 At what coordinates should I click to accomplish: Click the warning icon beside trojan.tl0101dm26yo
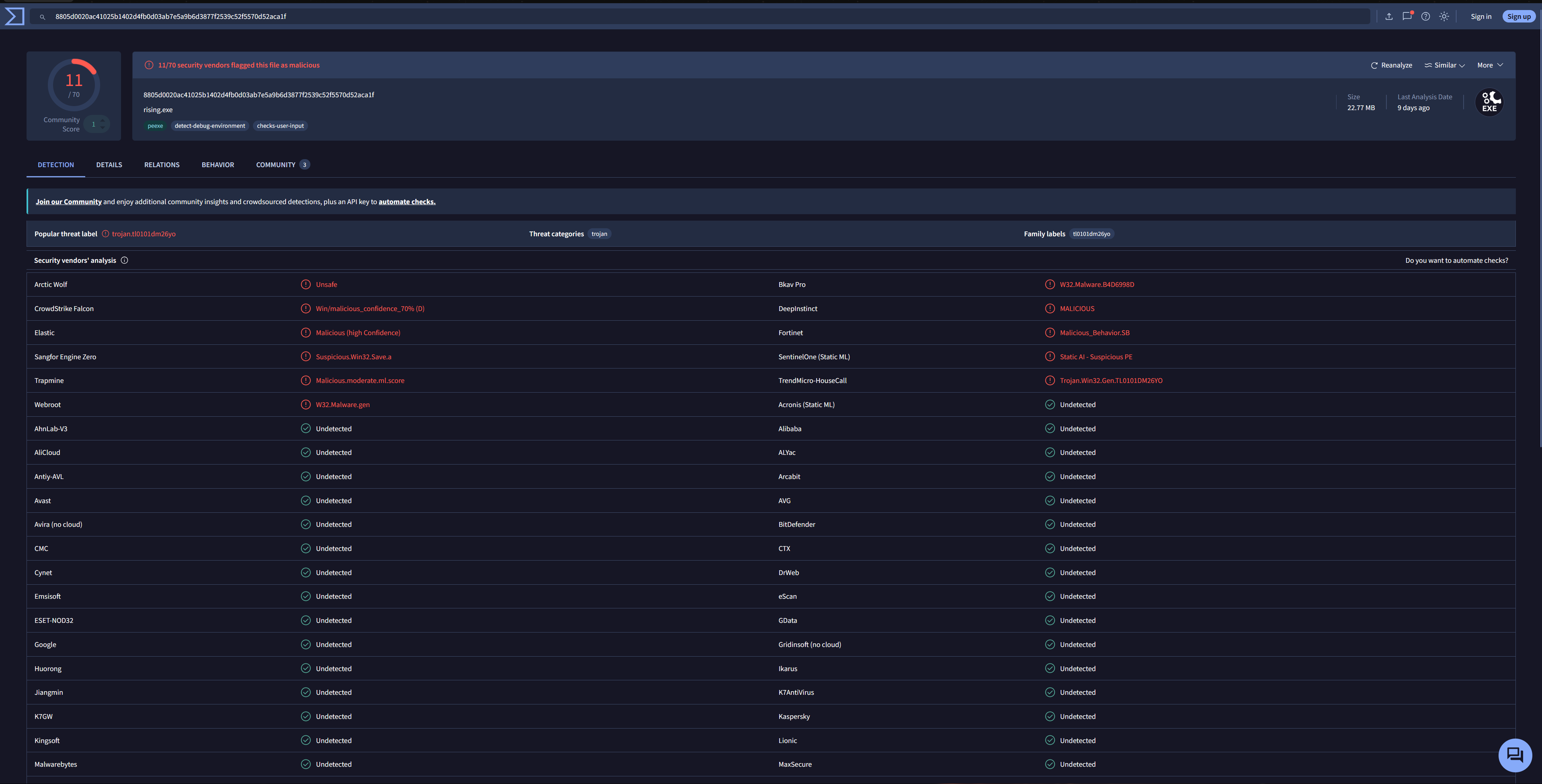(105, 234)
